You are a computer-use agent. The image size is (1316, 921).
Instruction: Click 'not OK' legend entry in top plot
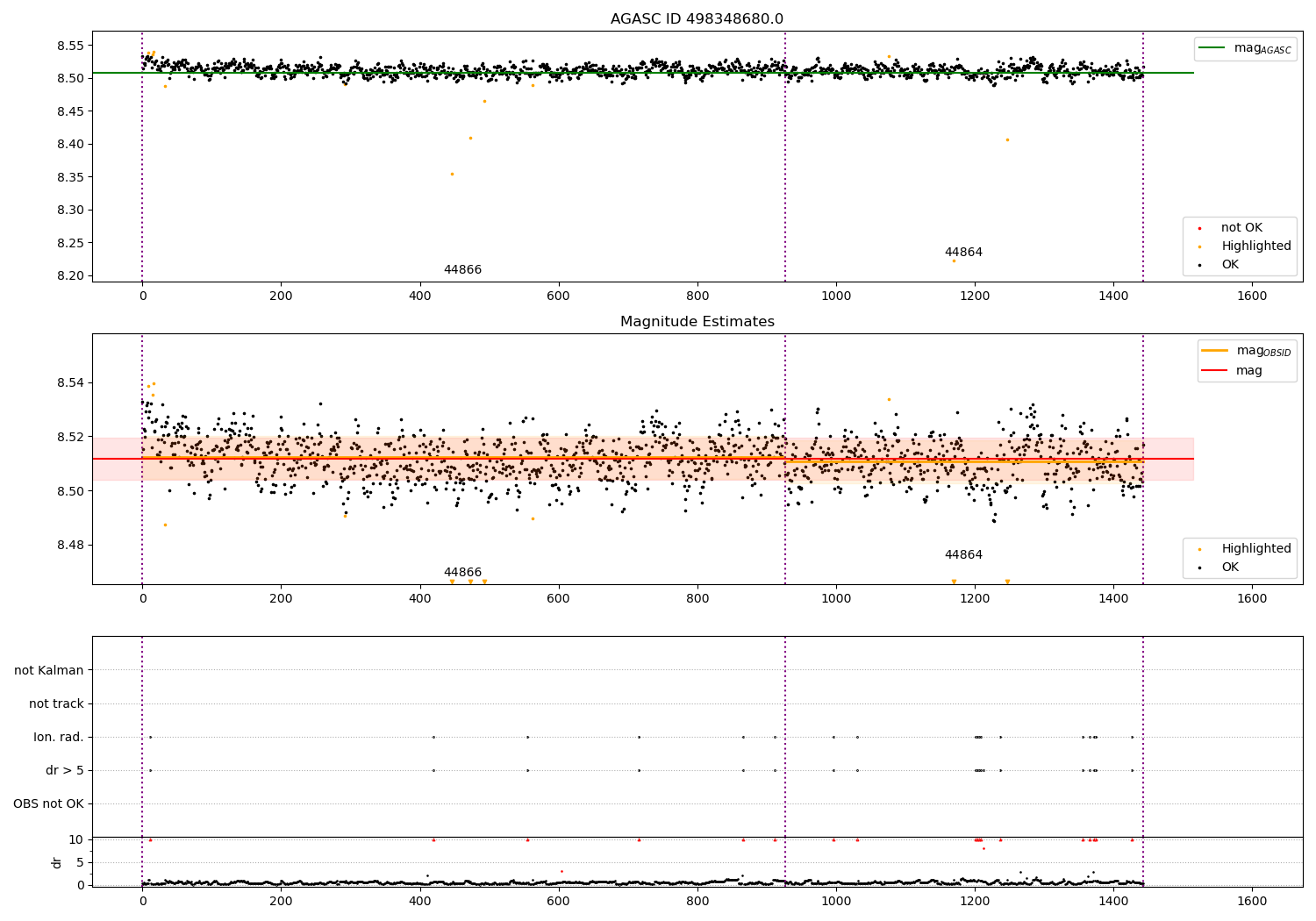(1241, 228)
